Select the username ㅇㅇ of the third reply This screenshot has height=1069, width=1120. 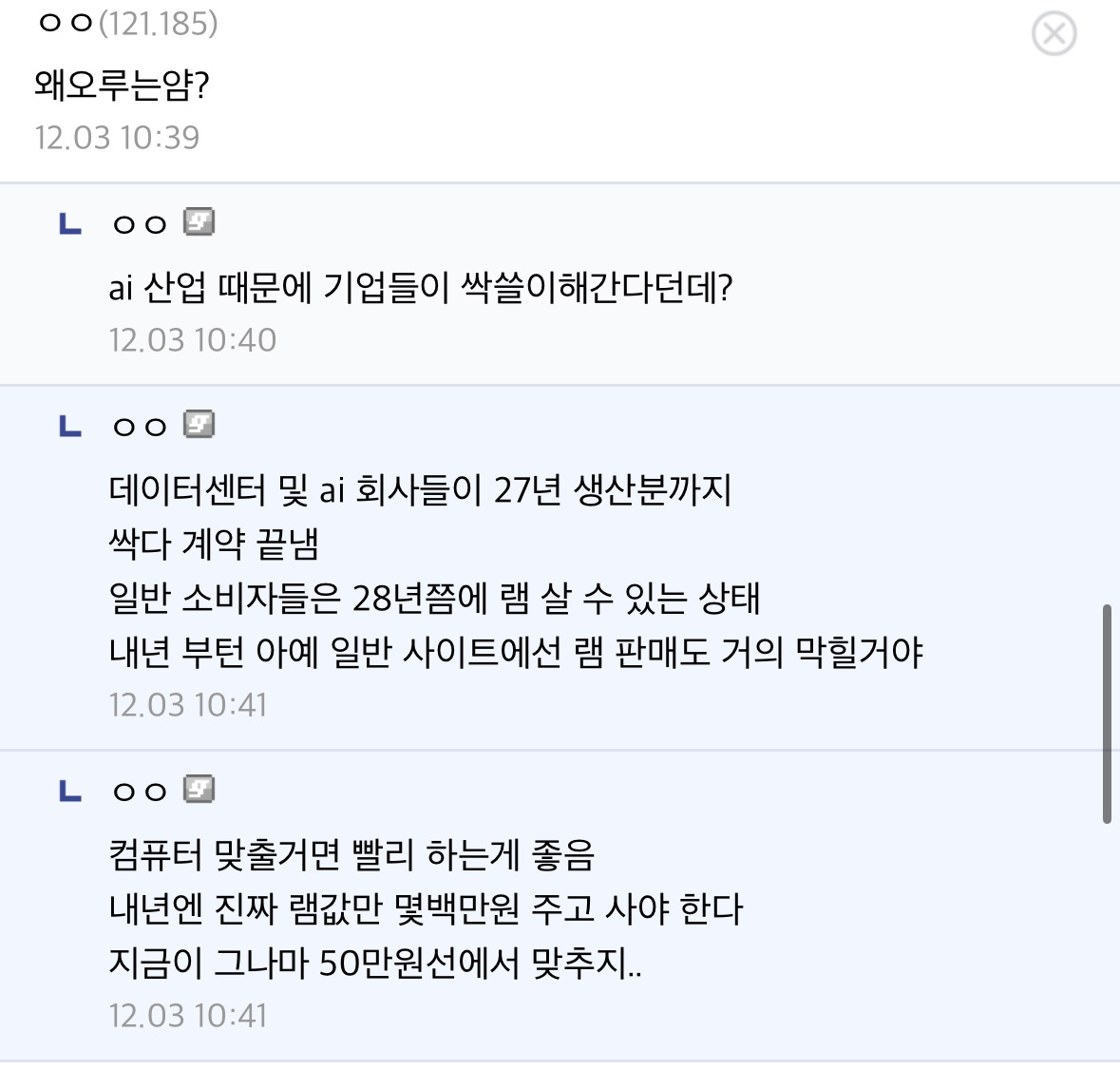[138, 789]
